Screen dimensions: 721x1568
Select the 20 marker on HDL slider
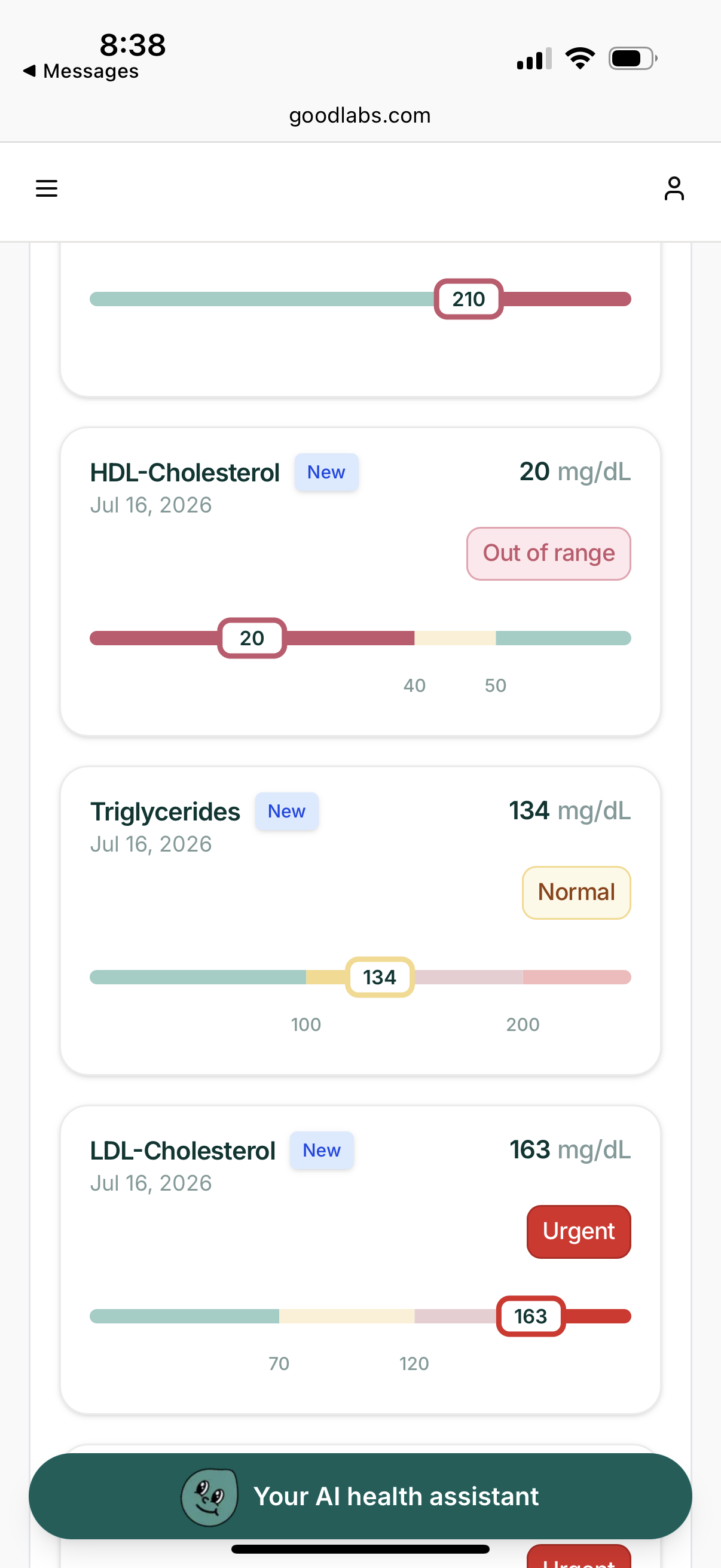coord(252,638)
